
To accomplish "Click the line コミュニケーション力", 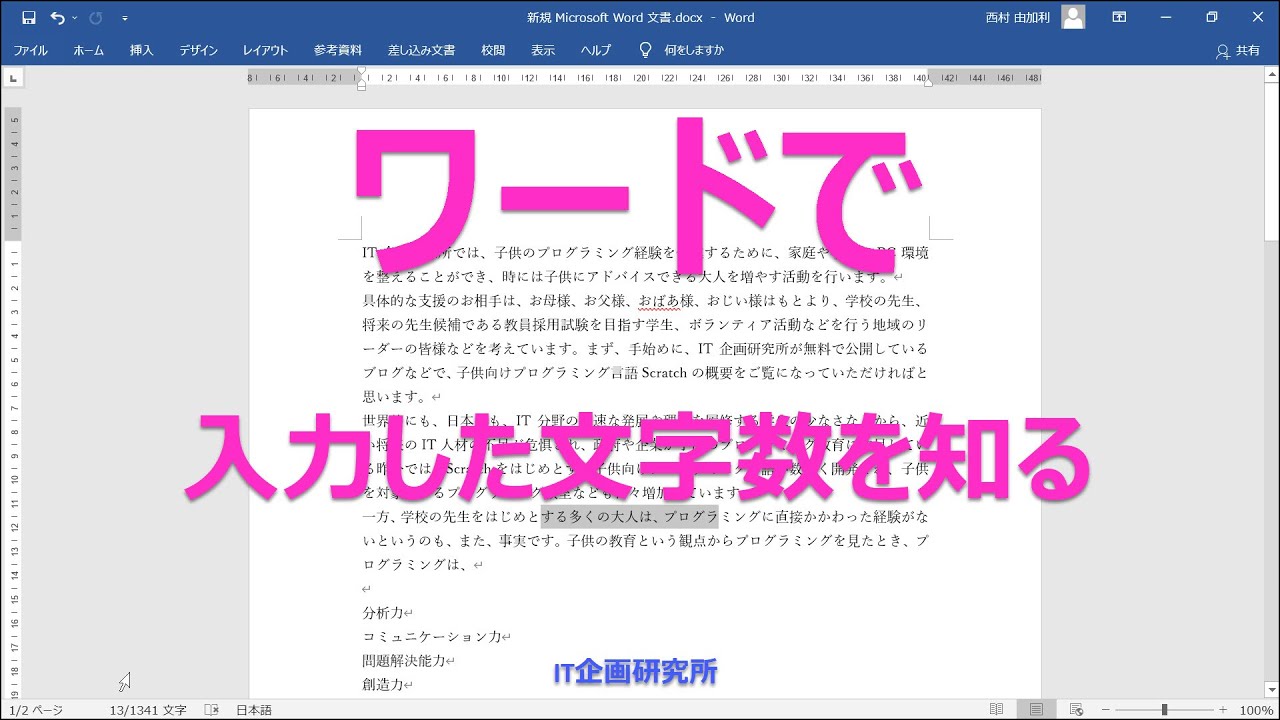I will 432,637.
